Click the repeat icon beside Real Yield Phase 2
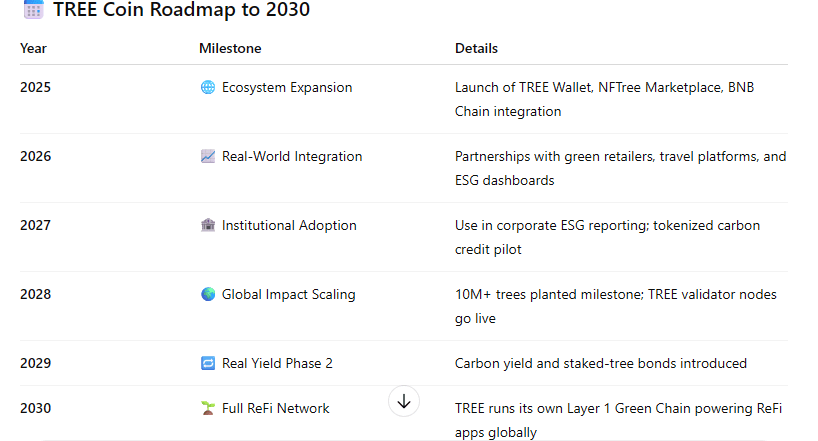Screen dimensions: 818x441 click(208, 364)
